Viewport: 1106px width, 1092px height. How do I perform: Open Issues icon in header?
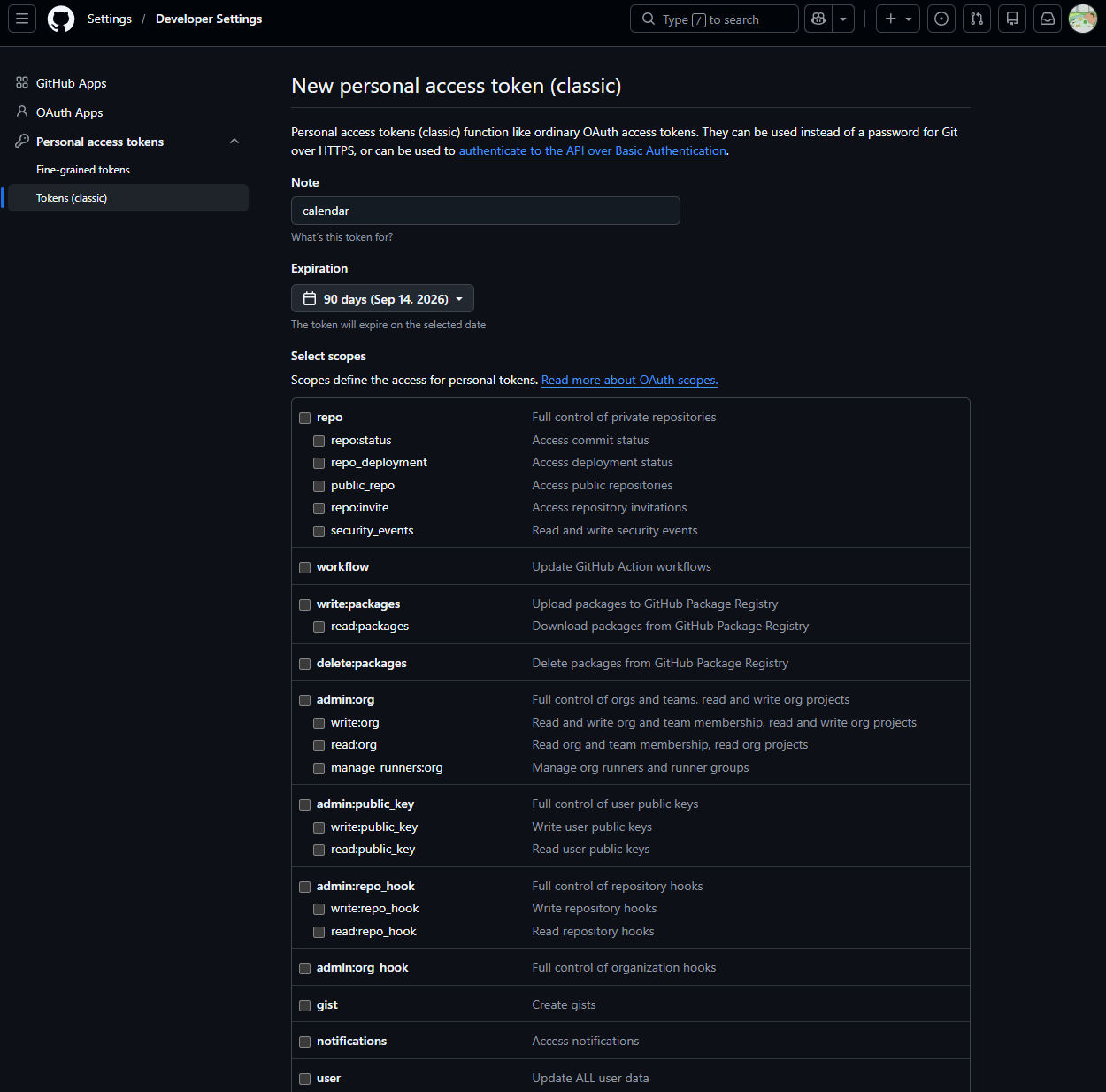point(941,19)
